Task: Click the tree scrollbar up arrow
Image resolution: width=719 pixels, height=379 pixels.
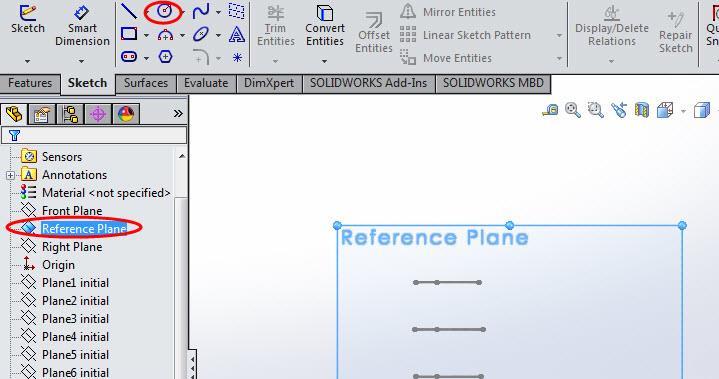Action: coord(182,156)
